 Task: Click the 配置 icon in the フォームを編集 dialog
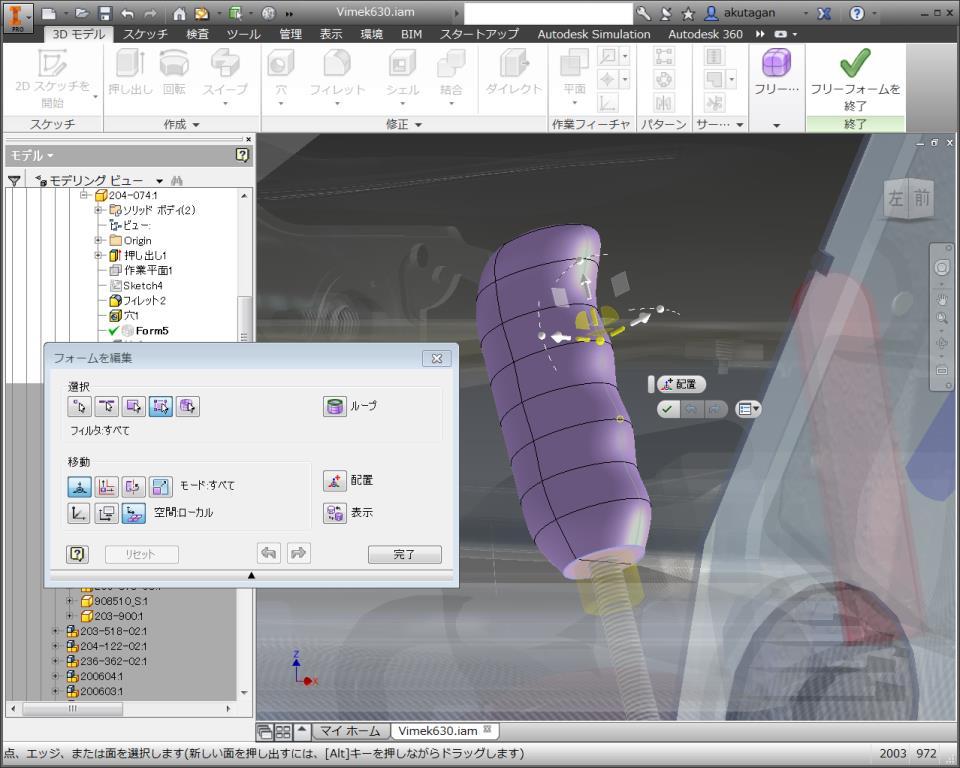(x=335, y=481)
